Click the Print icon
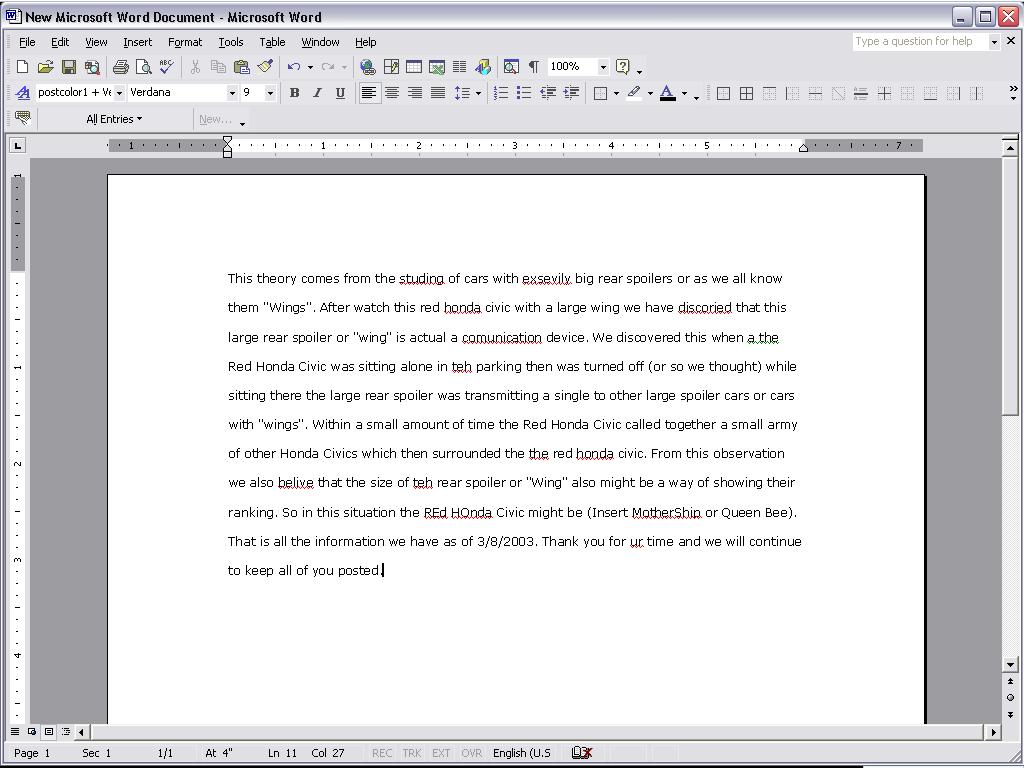1024x768 pixels. click(120, 67)
